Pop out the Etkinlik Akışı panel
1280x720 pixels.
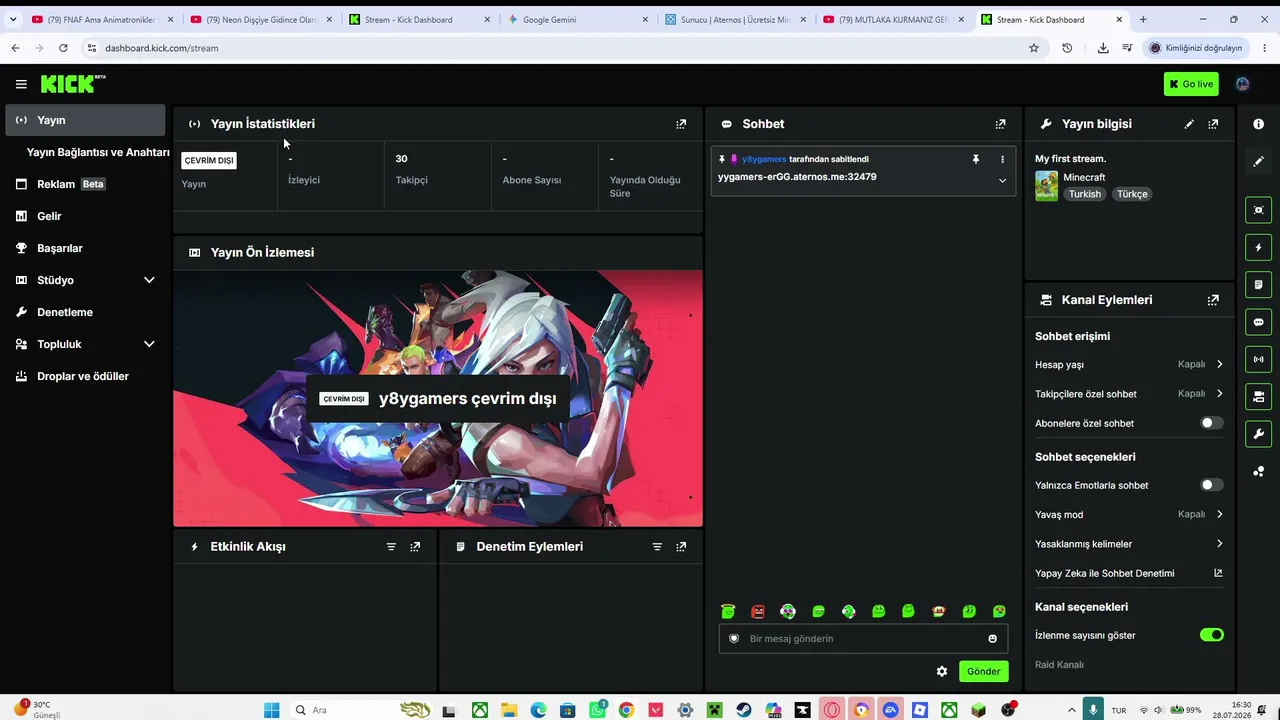coord(415,547)
